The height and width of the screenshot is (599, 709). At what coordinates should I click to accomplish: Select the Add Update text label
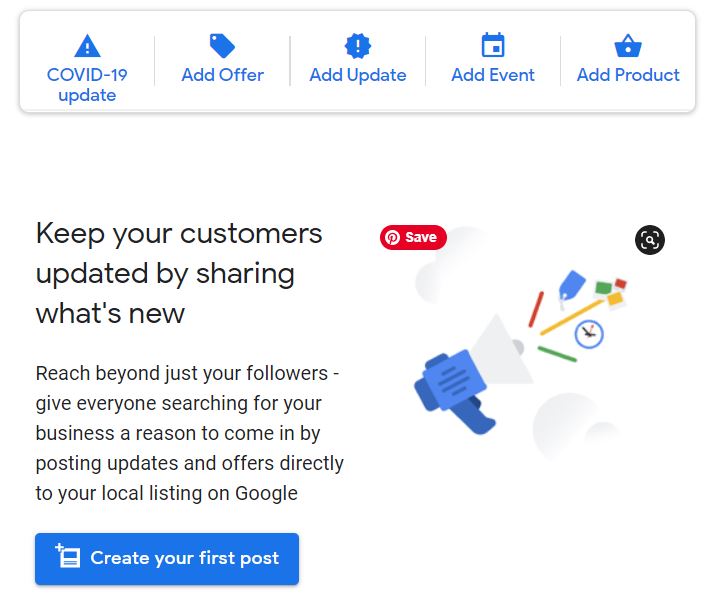357,75
